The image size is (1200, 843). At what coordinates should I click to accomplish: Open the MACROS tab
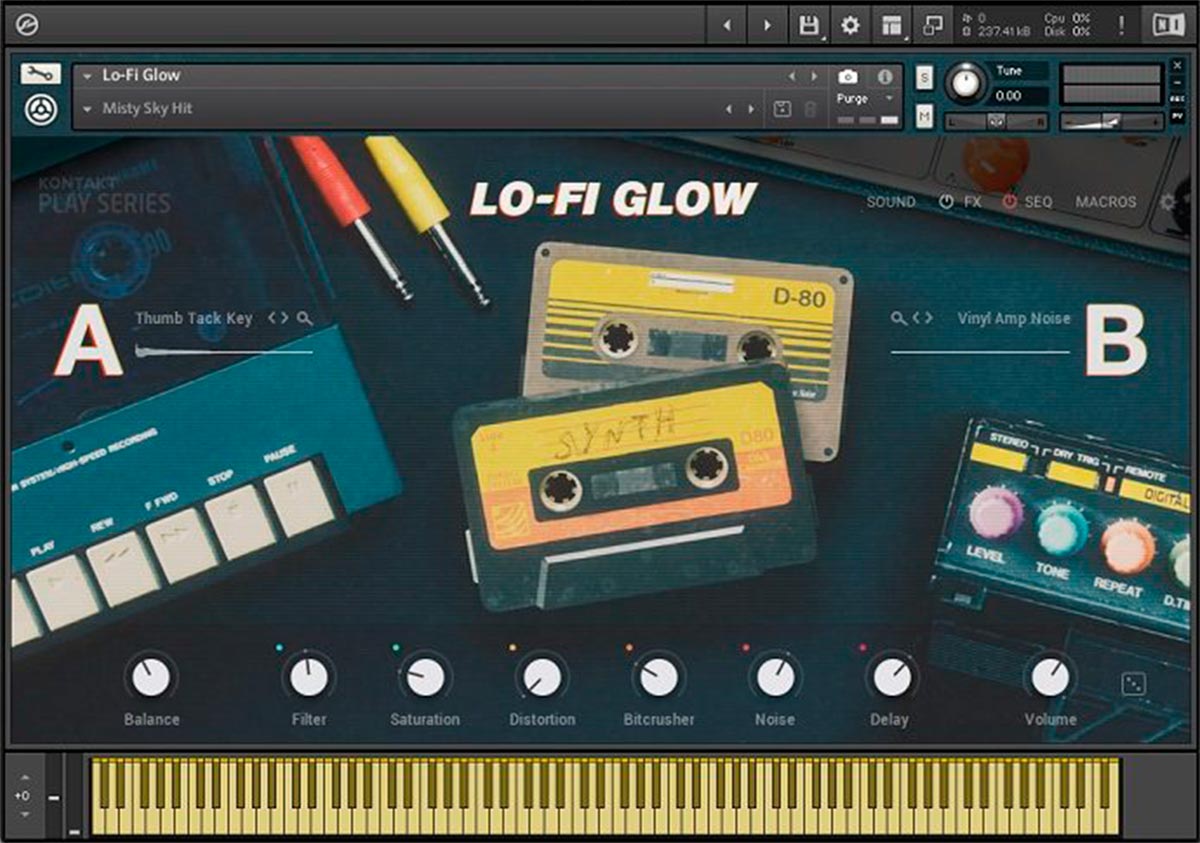click(x=1106, y=201)
